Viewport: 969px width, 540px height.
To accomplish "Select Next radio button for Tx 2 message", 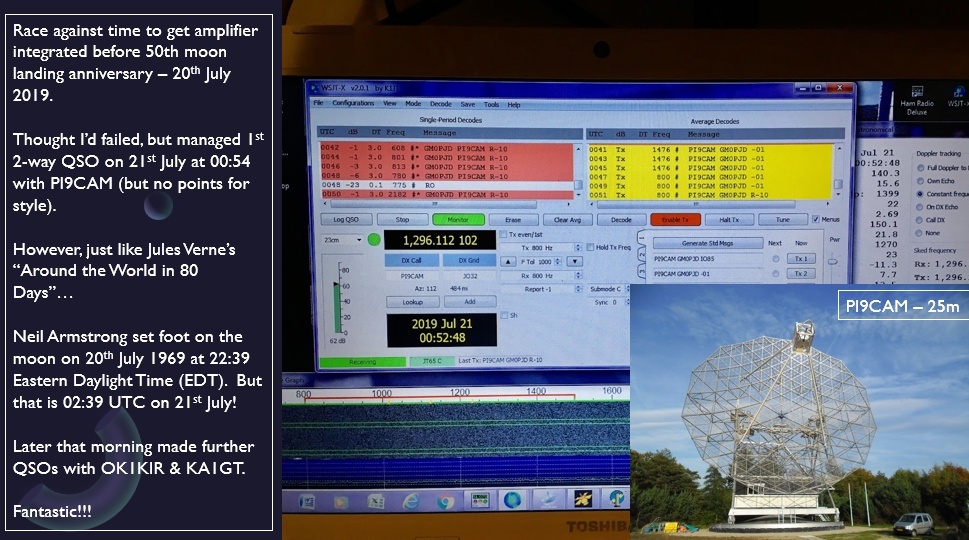I will (776, 274).
